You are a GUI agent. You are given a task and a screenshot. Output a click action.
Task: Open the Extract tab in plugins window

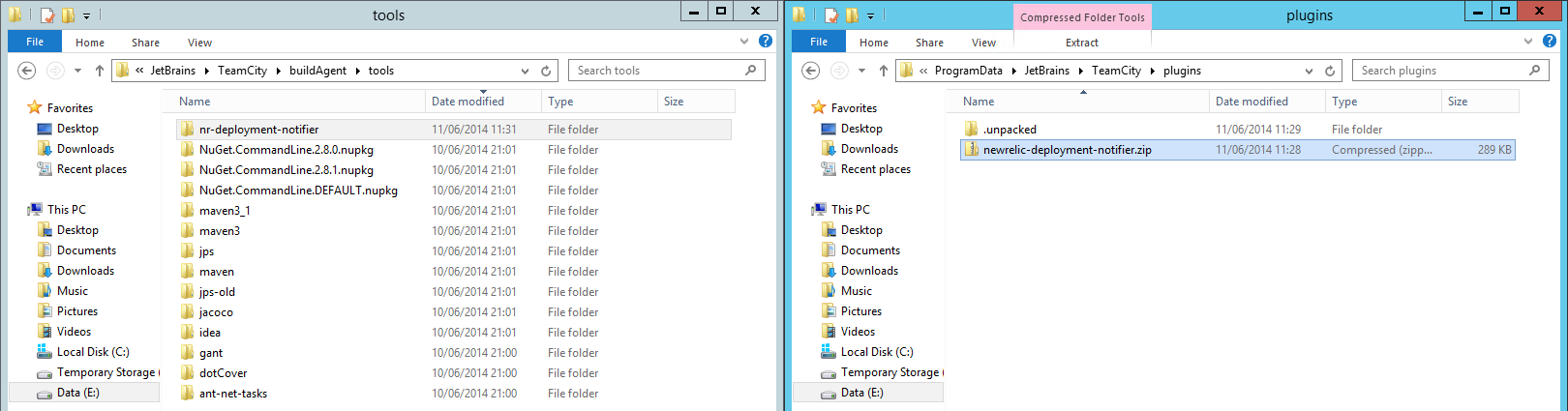[1082, 43]
